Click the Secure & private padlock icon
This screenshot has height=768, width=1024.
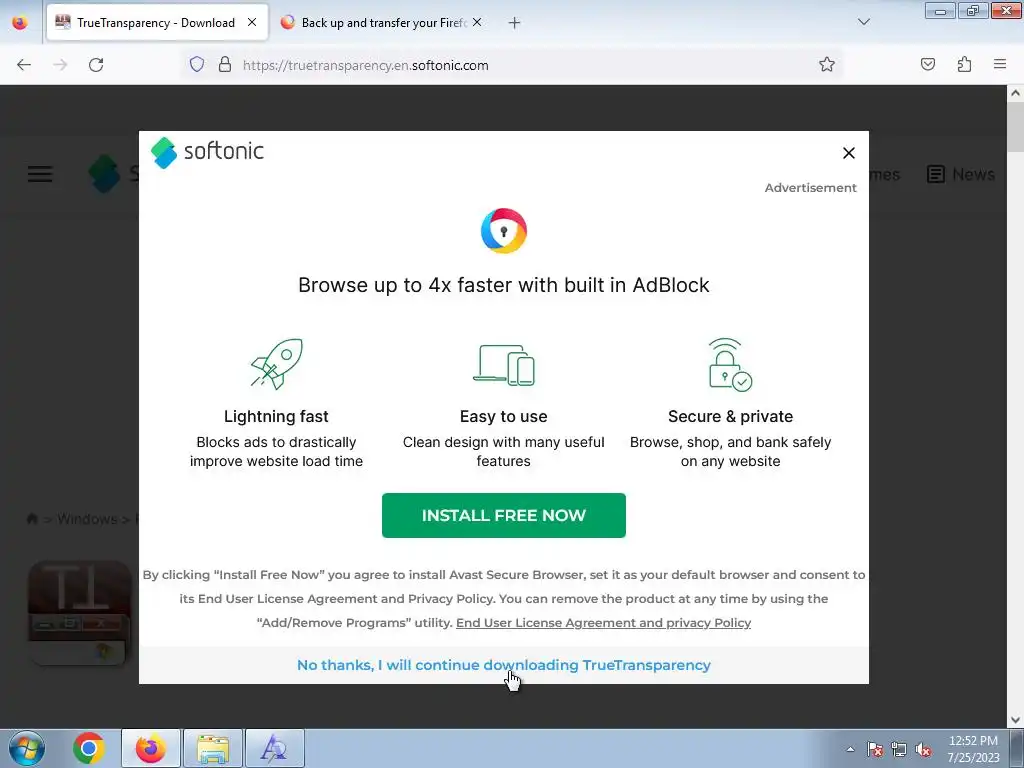click(x=730, y=364)
